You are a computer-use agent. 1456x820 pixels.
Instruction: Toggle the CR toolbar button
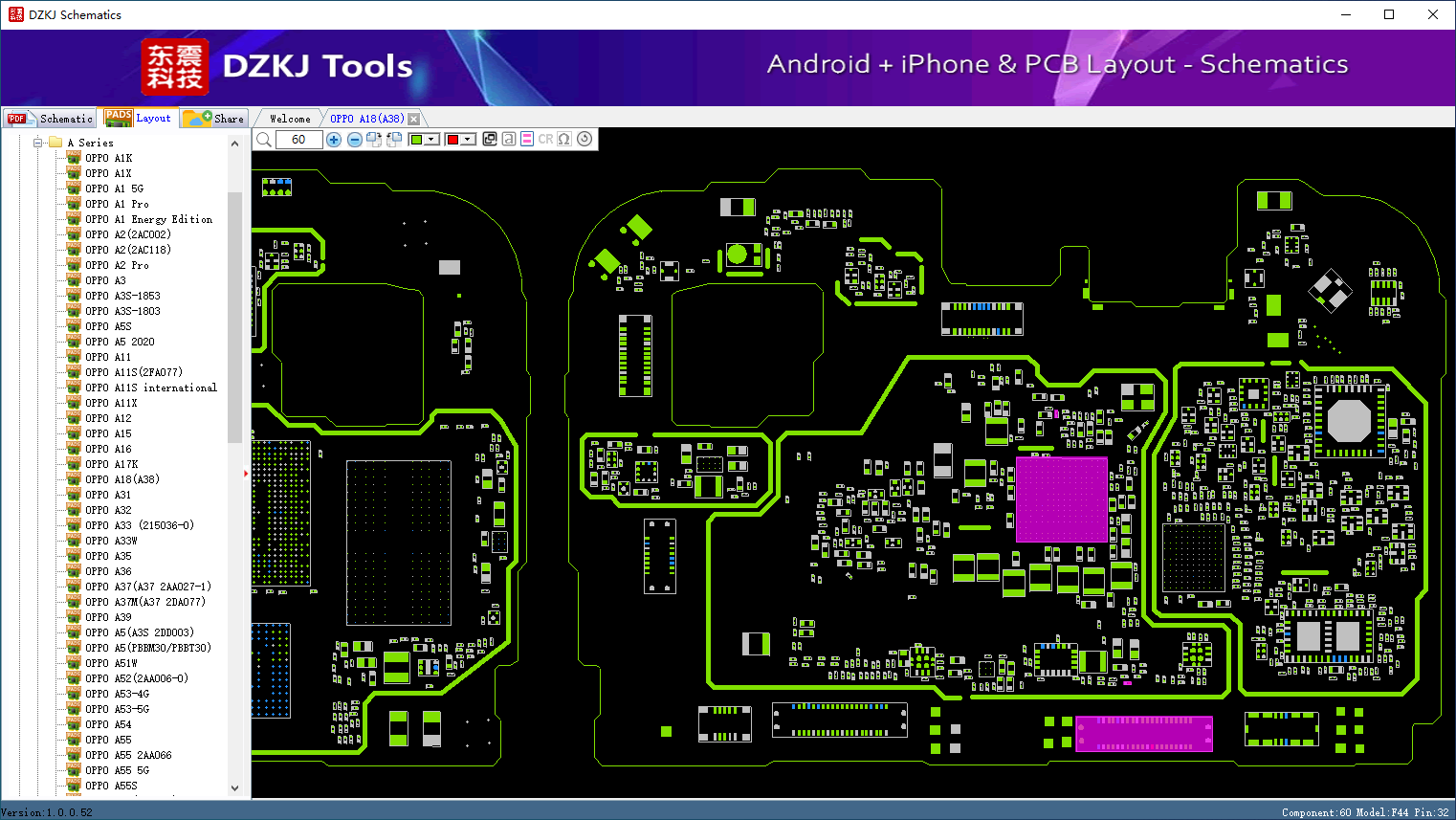[x=545, y=139]
